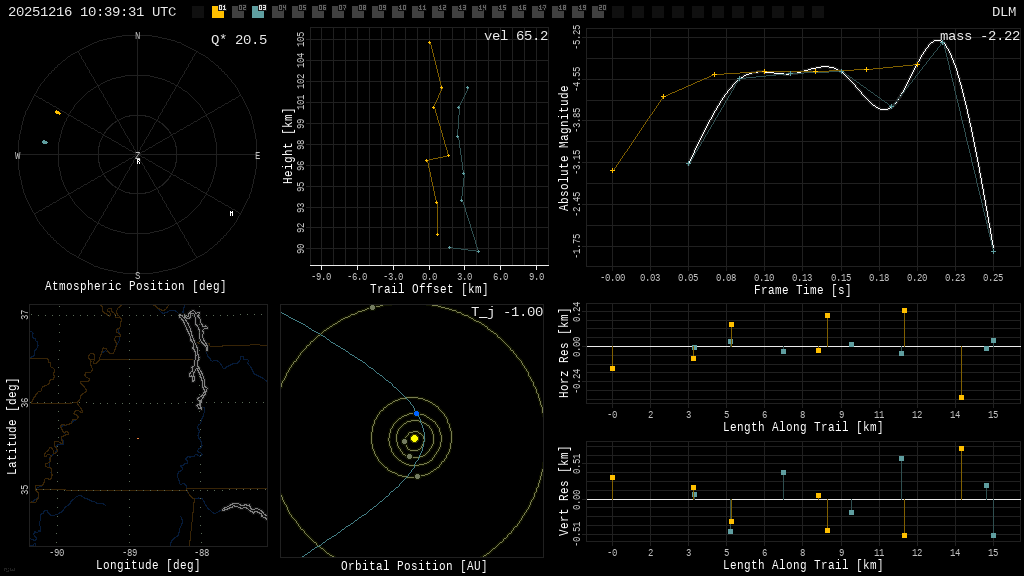This screenshot has width=1024, height=576.
Task: Click the vel 65.2 readout
Action: click(515, 36)
